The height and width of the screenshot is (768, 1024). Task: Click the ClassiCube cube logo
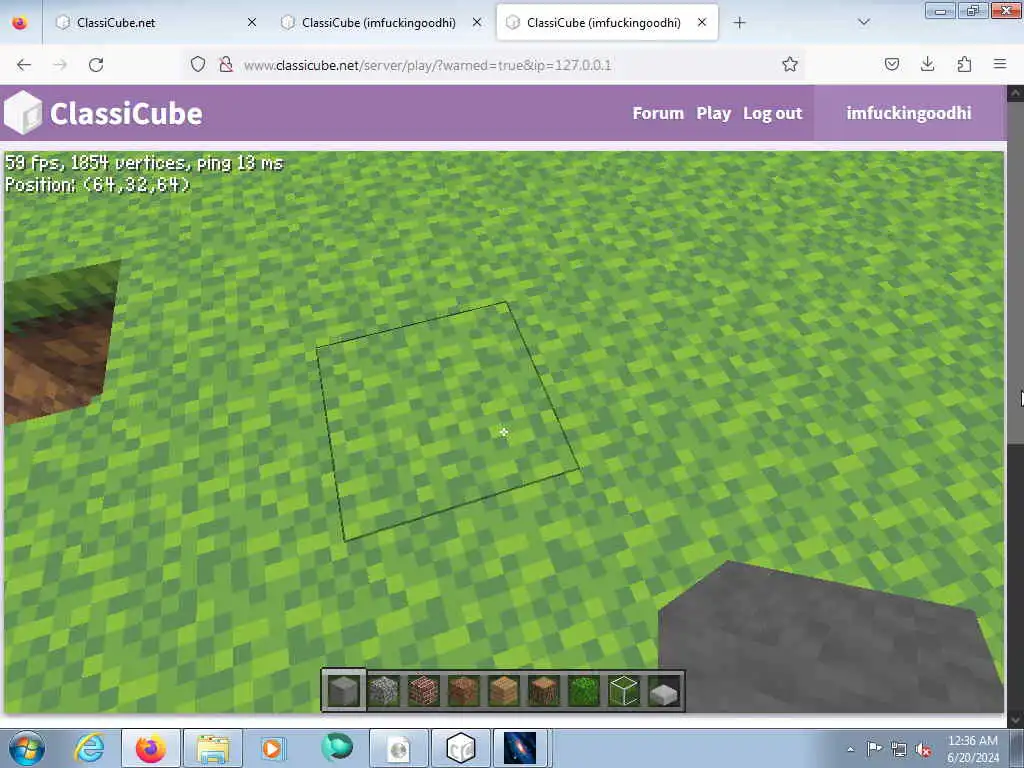point(23,112)
